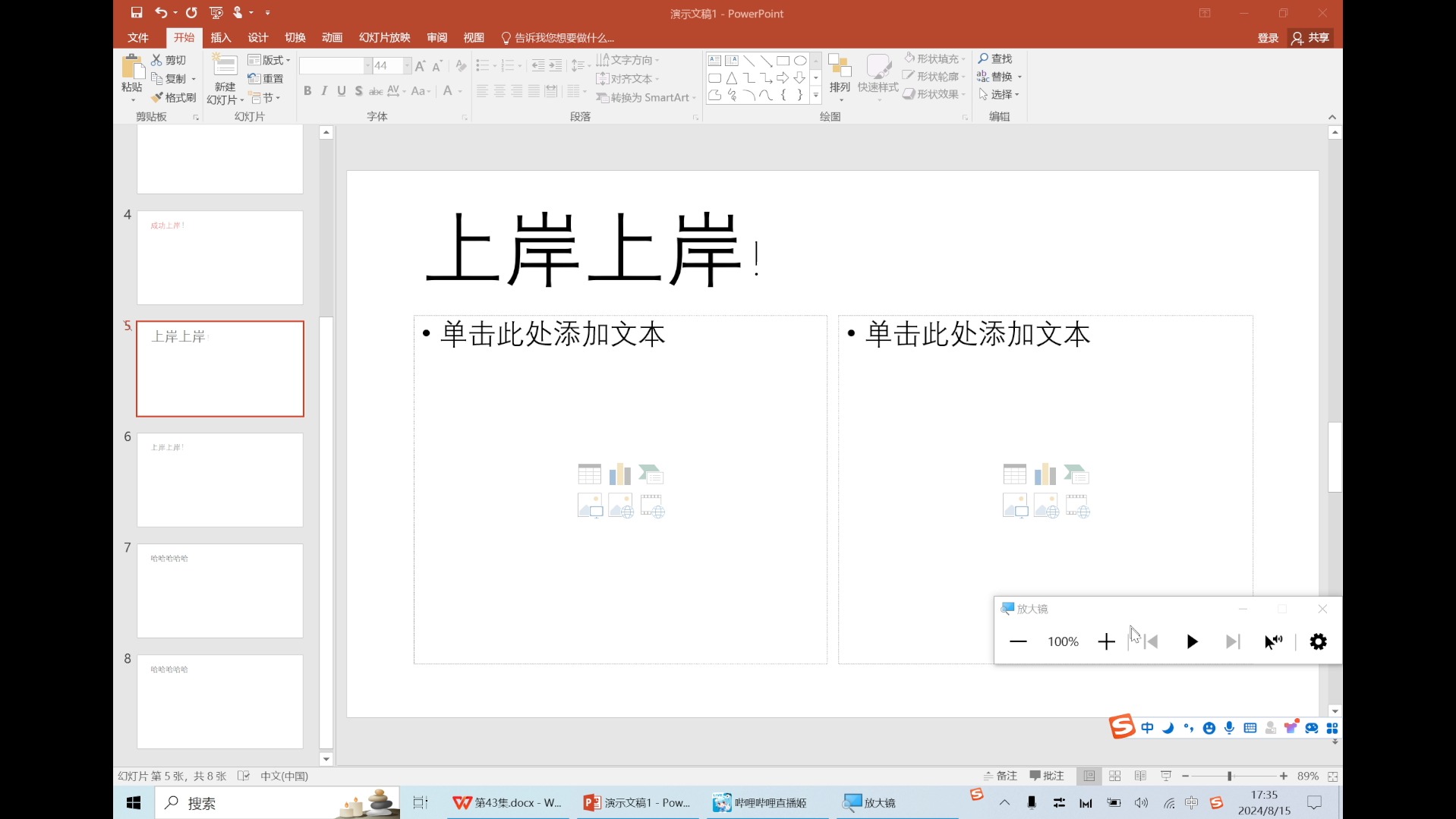Click Play in the 放大镜 magnifier window

pyautogui.click(x=1191, y=641)
